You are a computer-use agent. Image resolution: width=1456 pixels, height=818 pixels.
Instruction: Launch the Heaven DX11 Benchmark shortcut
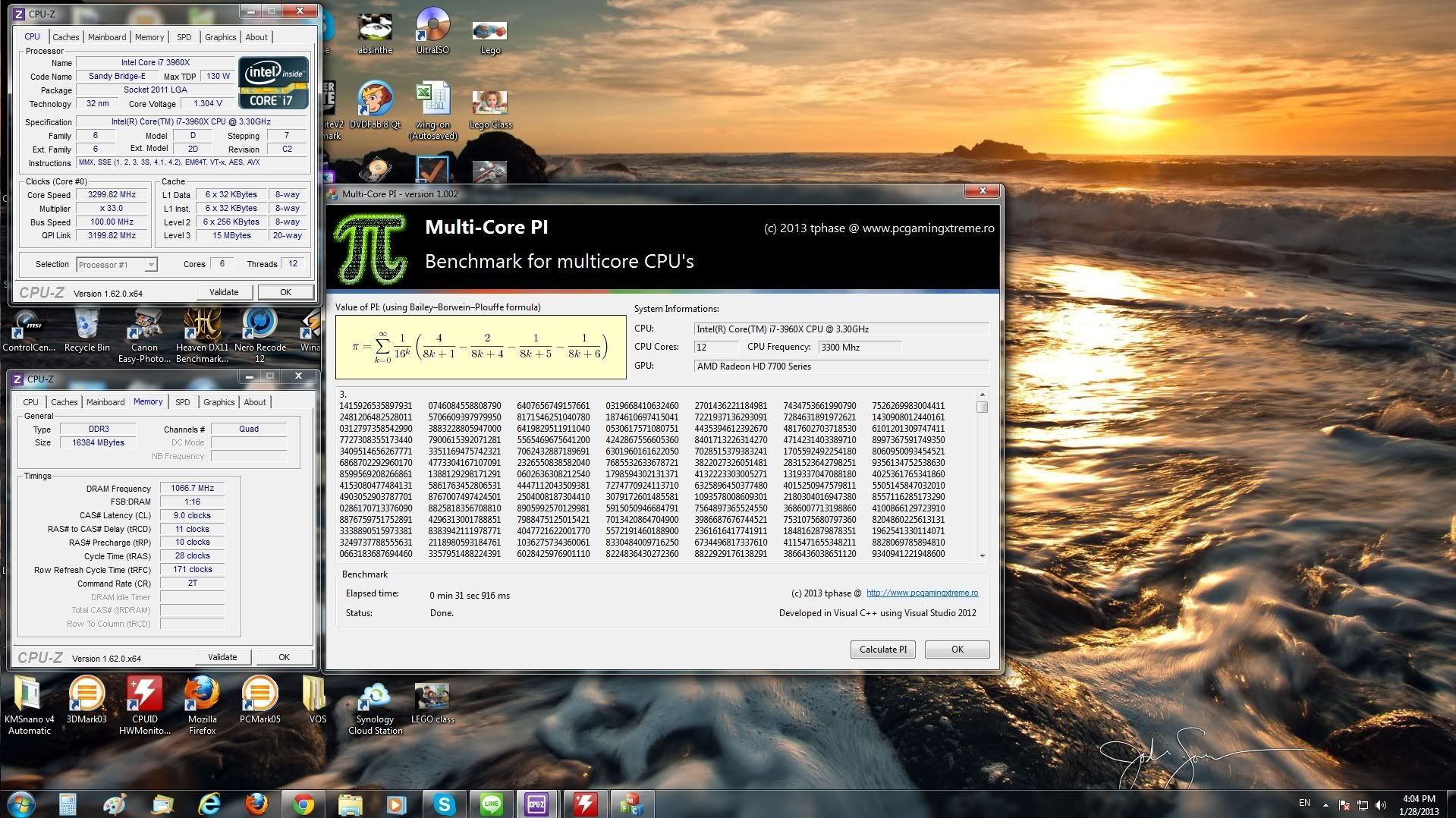click(x=202, y=328)
